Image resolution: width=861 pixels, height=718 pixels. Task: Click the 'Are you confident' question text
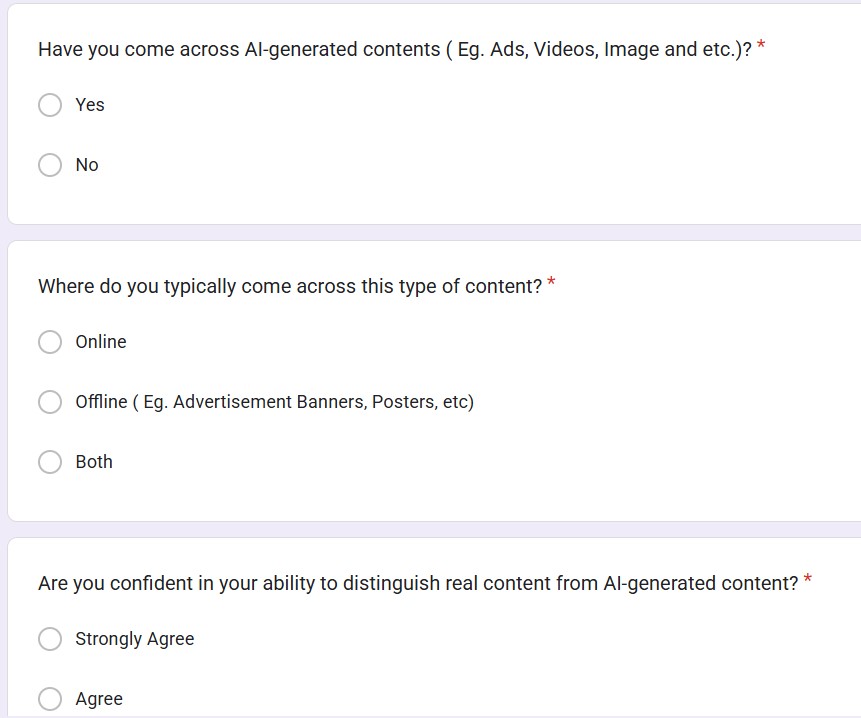(418, 583)
